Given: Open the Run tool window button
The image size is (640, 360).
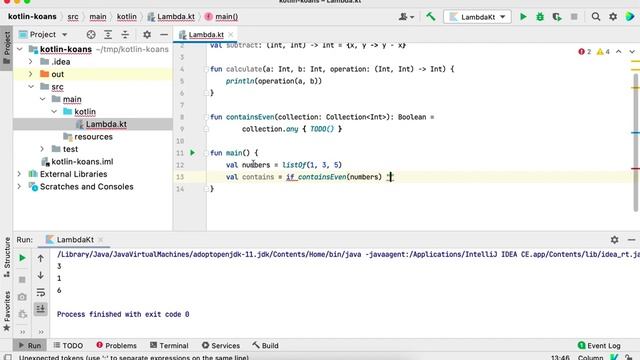Looking at the screenshot, I should [x=30, y=345].
